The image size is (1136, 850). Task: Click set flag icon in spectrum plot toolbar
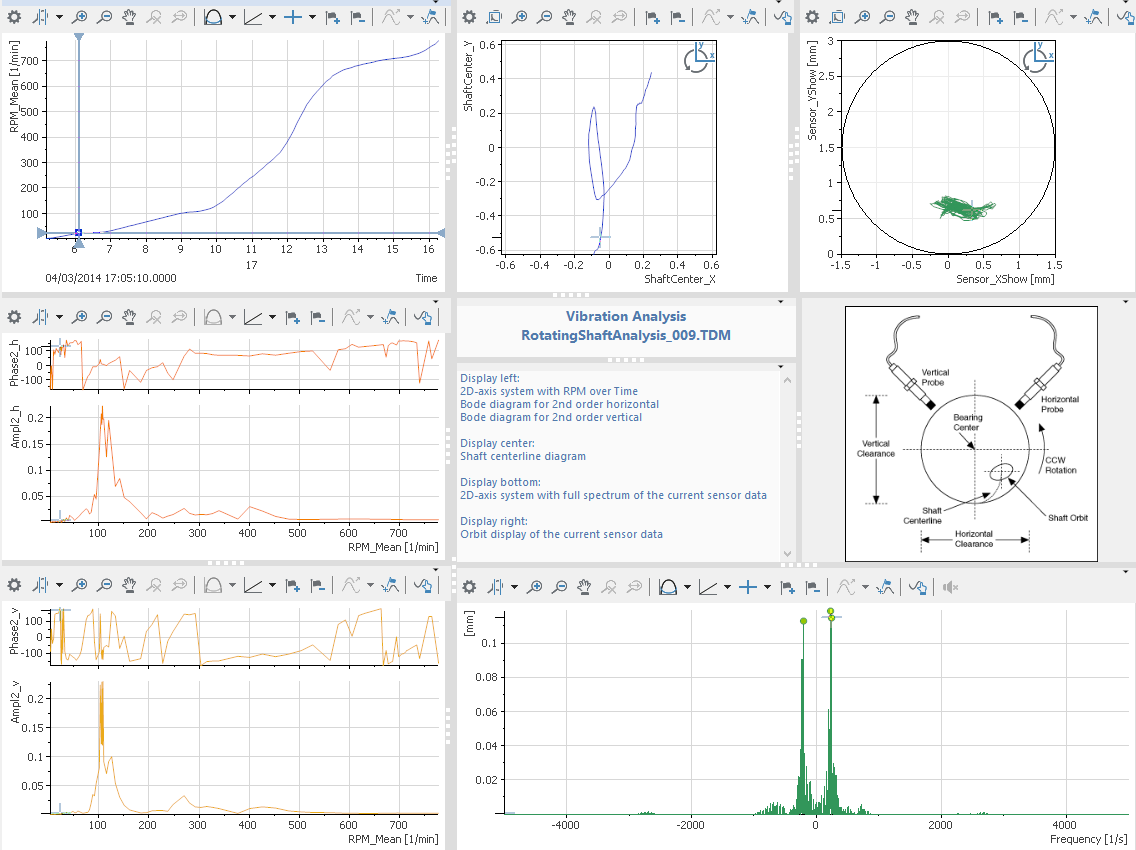(x=787, y=587)
